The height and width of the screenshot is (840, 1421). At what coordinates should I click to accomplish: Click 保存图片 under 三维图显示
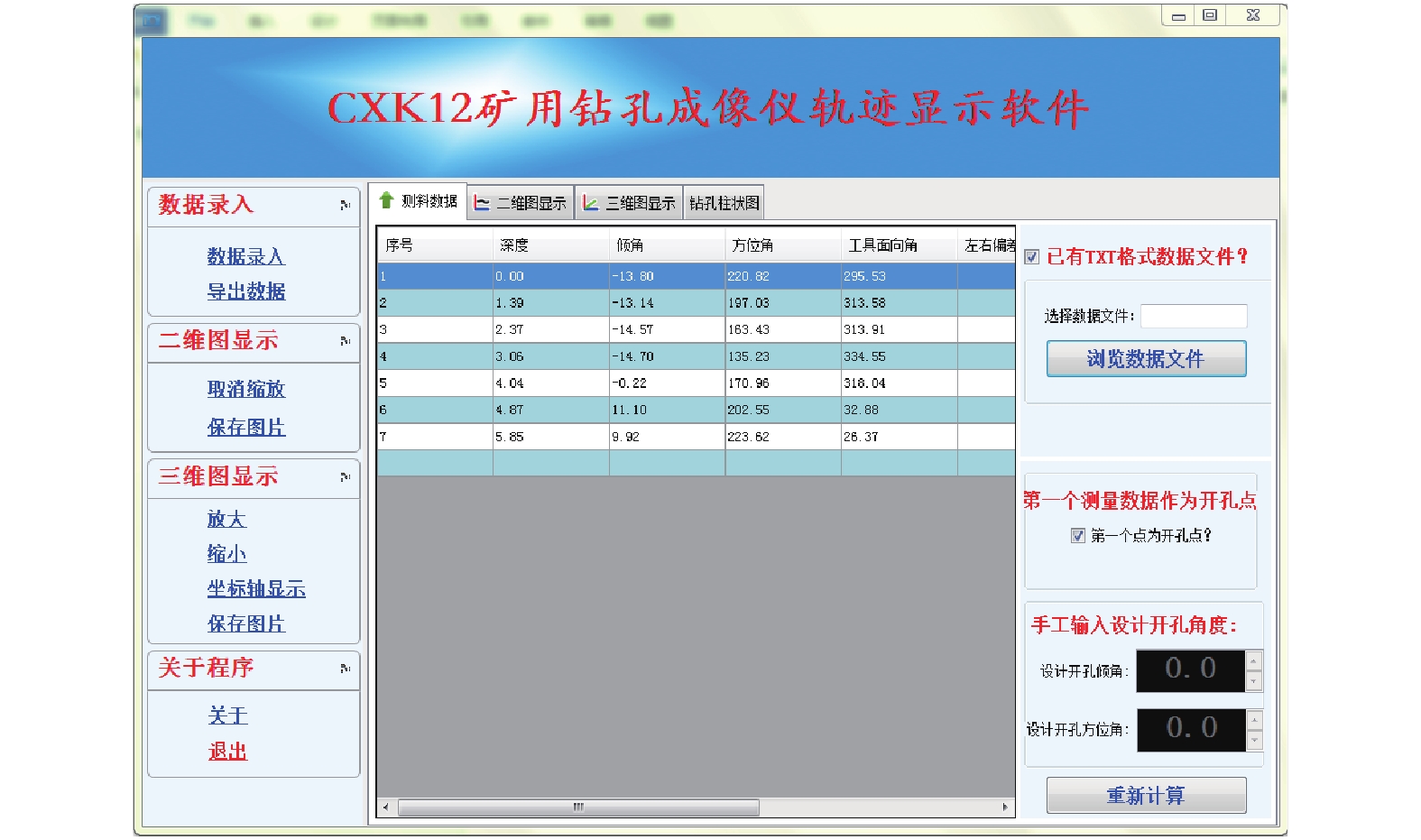click(x=245, y=623)
